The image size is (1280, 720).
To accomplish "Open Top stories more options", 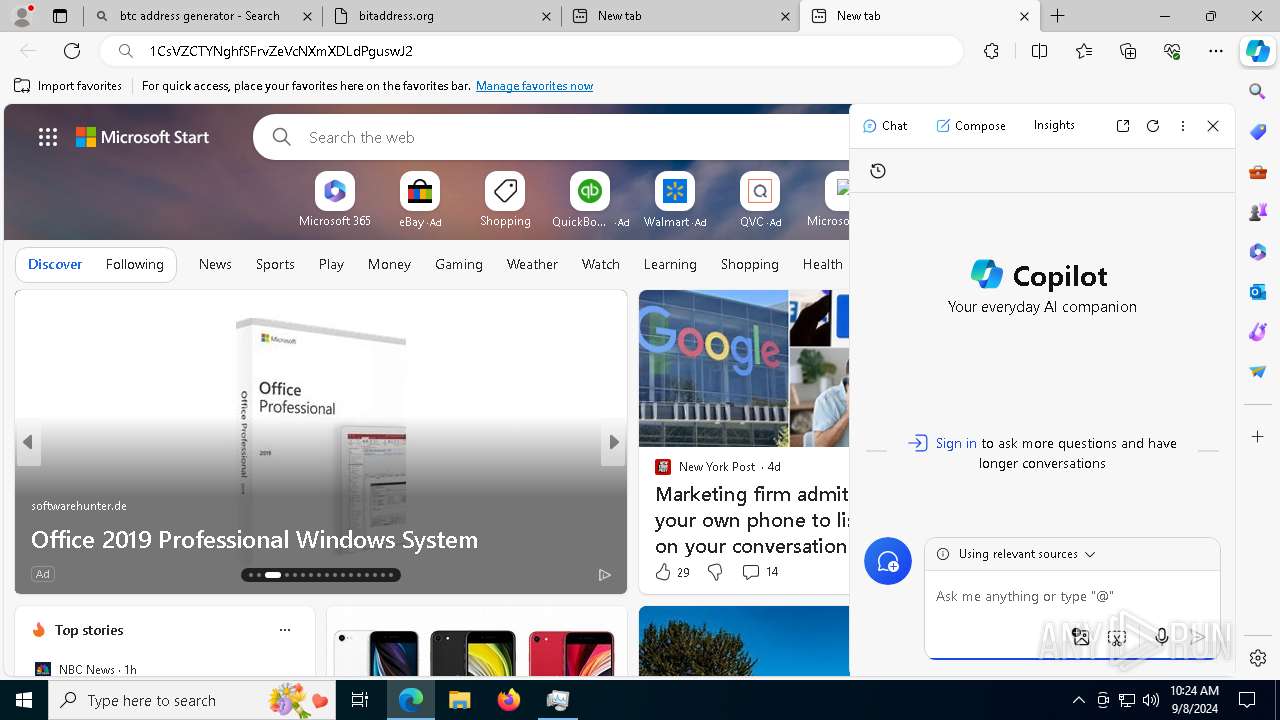I will click(x=285, y=630).
